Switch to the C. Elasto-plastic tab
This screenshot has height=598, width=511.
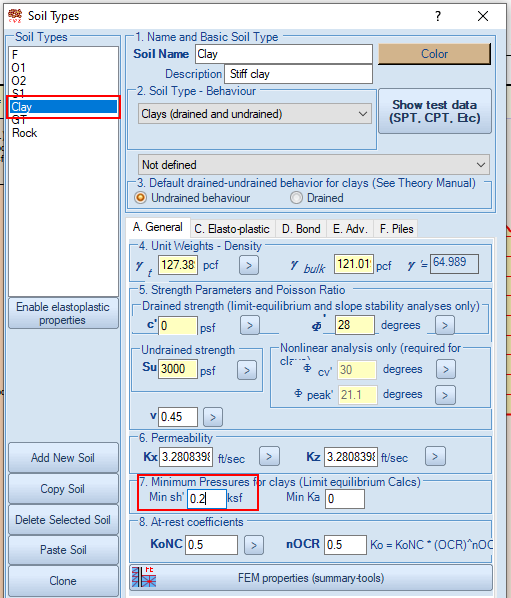[232, 229]
